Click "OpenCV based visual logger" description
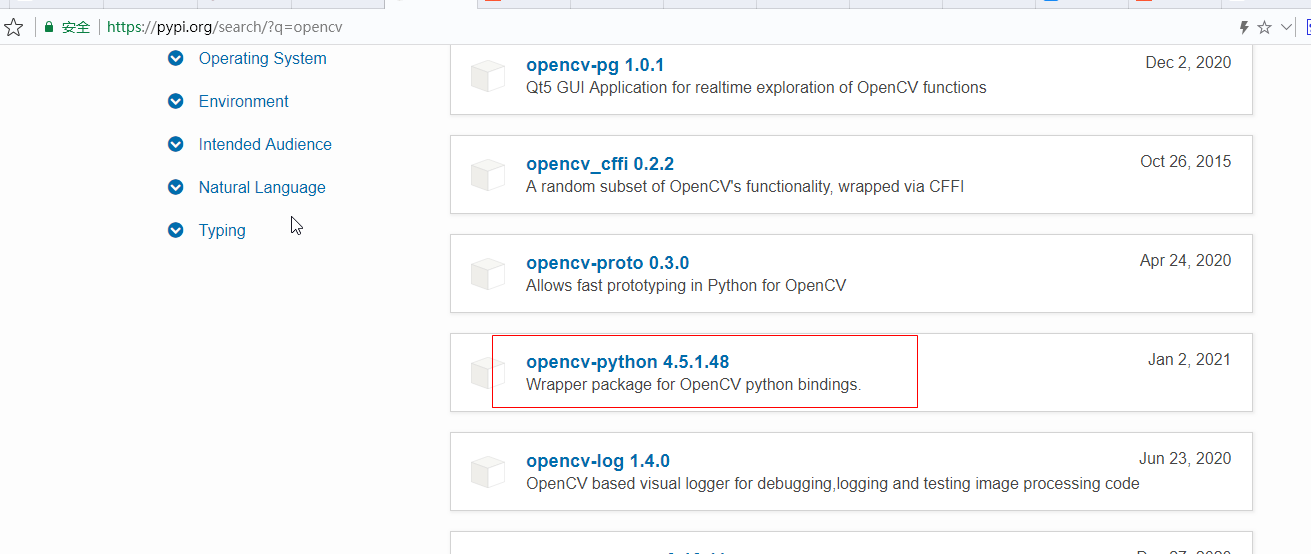This screenshot has height=554, width=1311. click(x=832, y=483)
